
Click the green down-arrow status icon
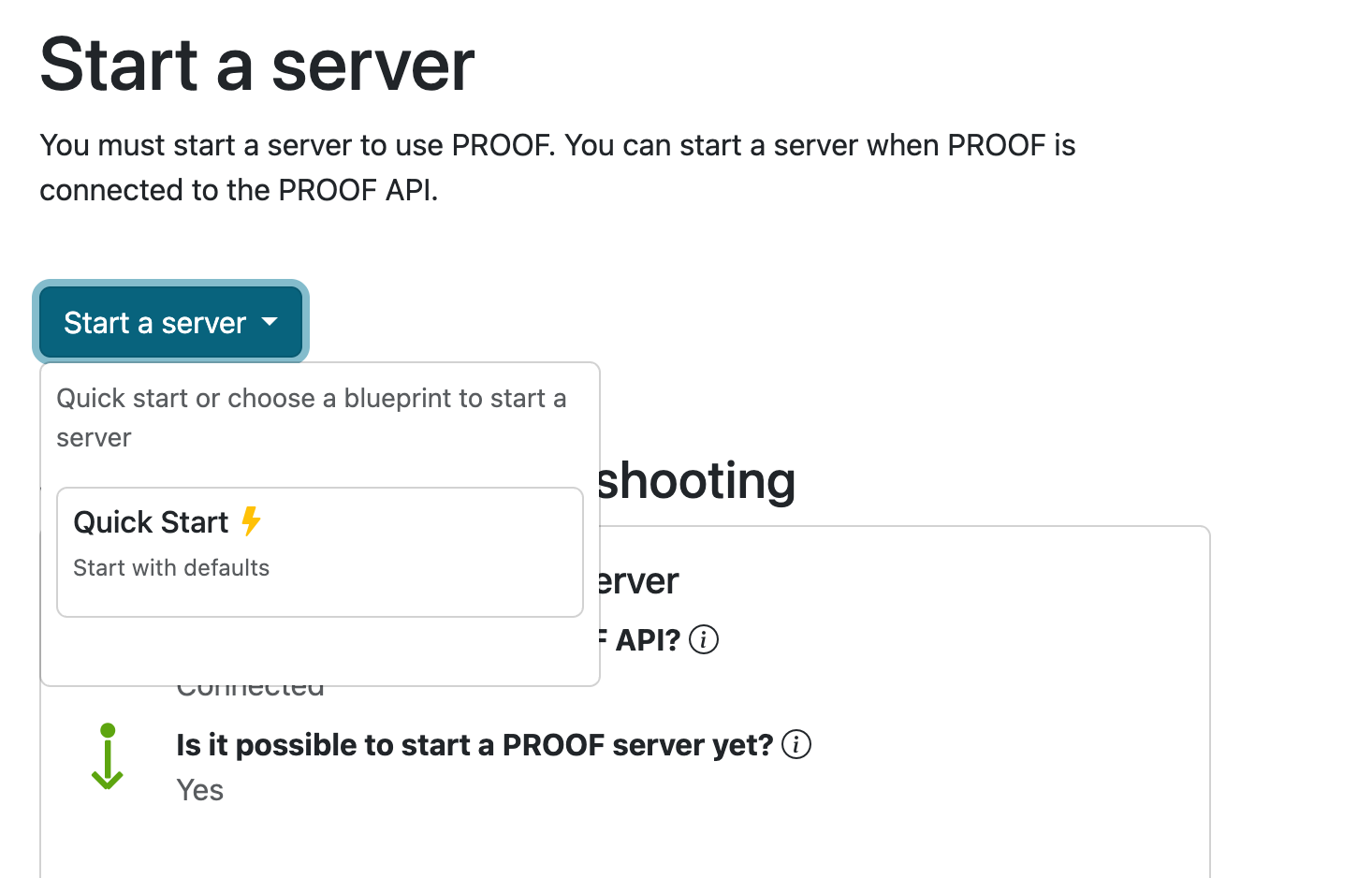108,758
